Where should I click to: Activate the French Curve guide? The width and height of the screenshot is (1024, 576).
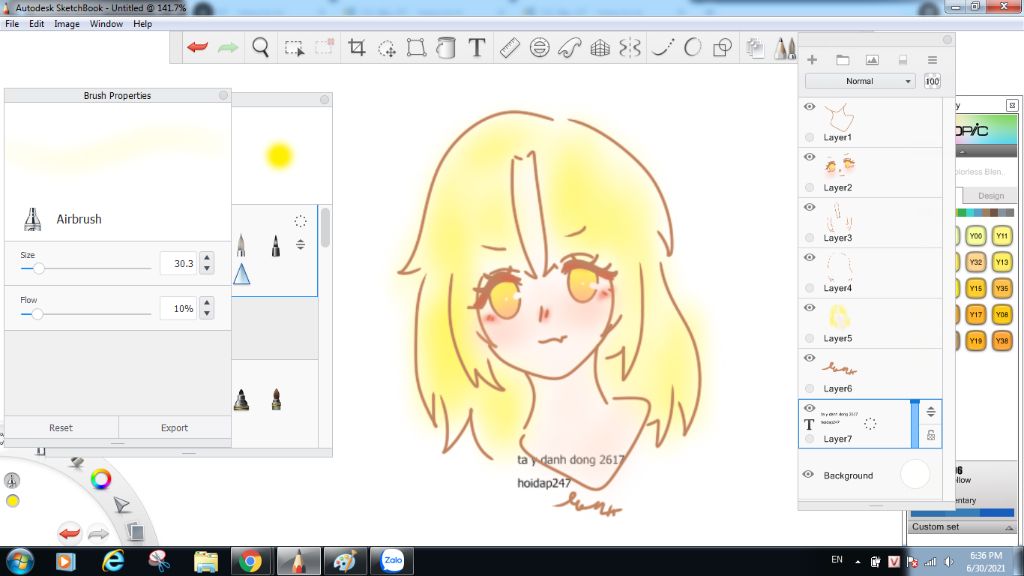pos(569,48)
